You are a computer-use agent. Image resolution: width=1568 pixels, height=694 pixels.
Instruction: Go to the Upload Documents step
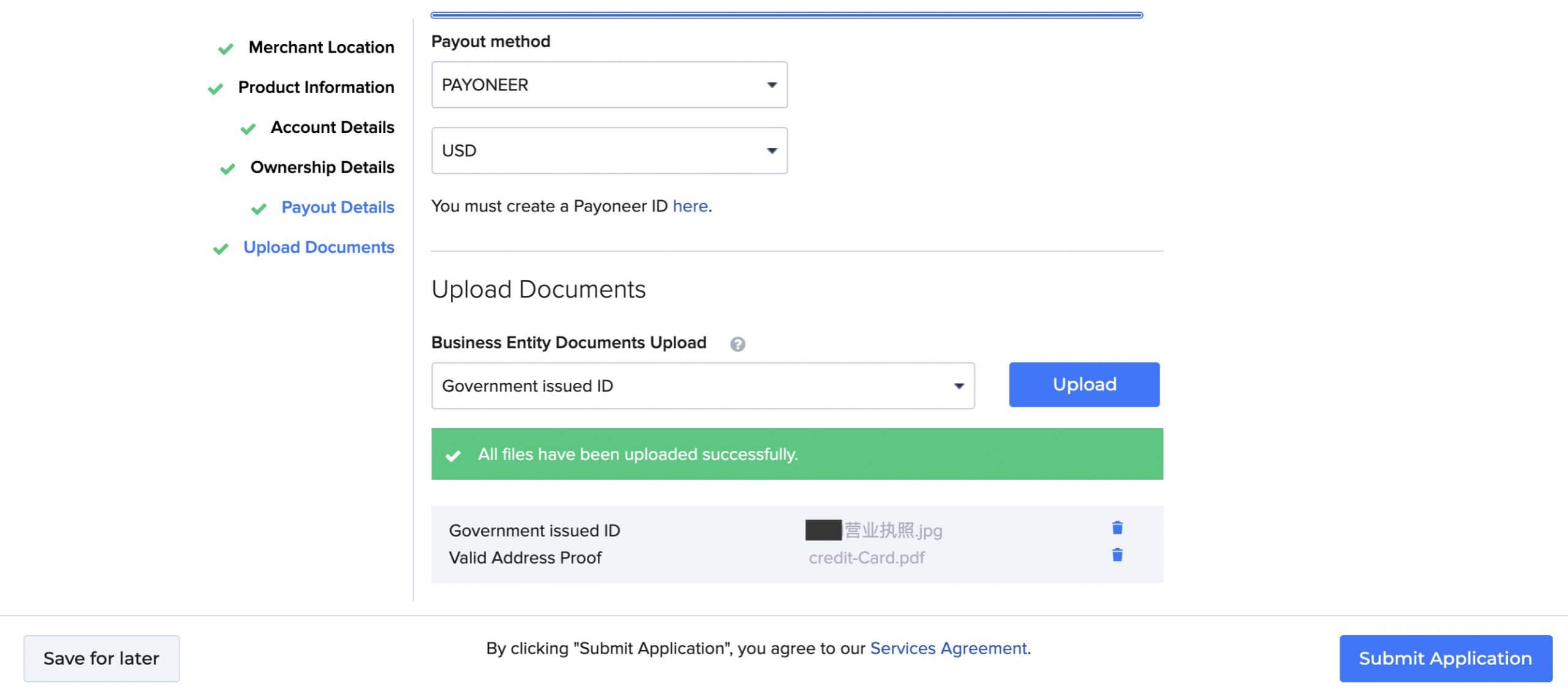(319, 247)
